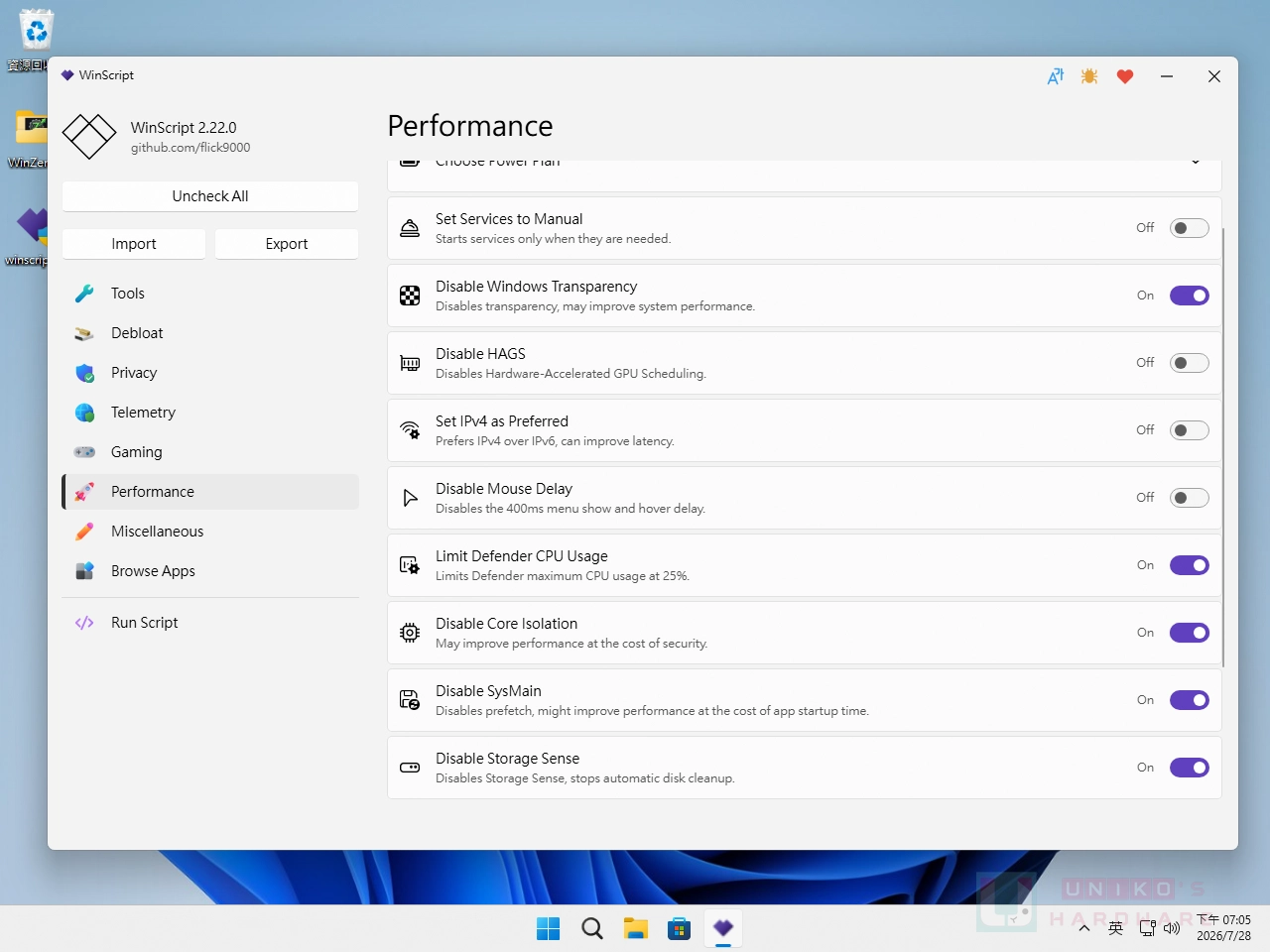This screenshot has height=952, width=1270.
Task: Click the checkerboard Windows Transparency icon
Action: [410, 296]
